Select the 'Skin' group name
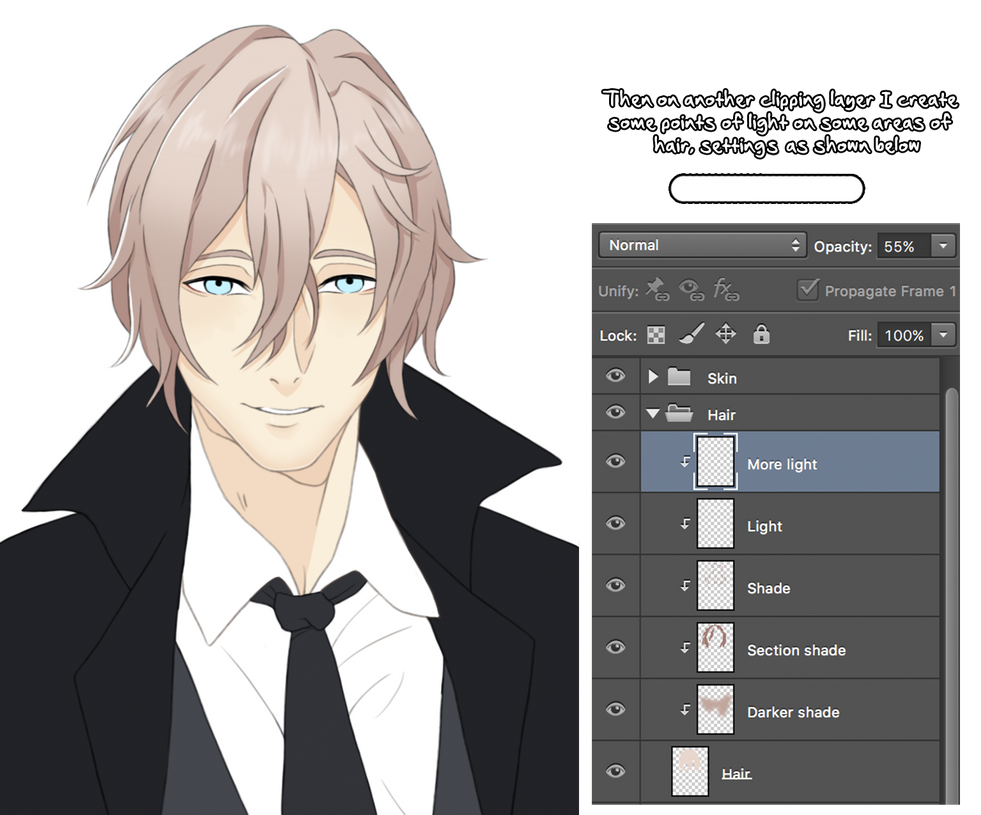Viewport: 981px width, 815px height. pos(722,378)
